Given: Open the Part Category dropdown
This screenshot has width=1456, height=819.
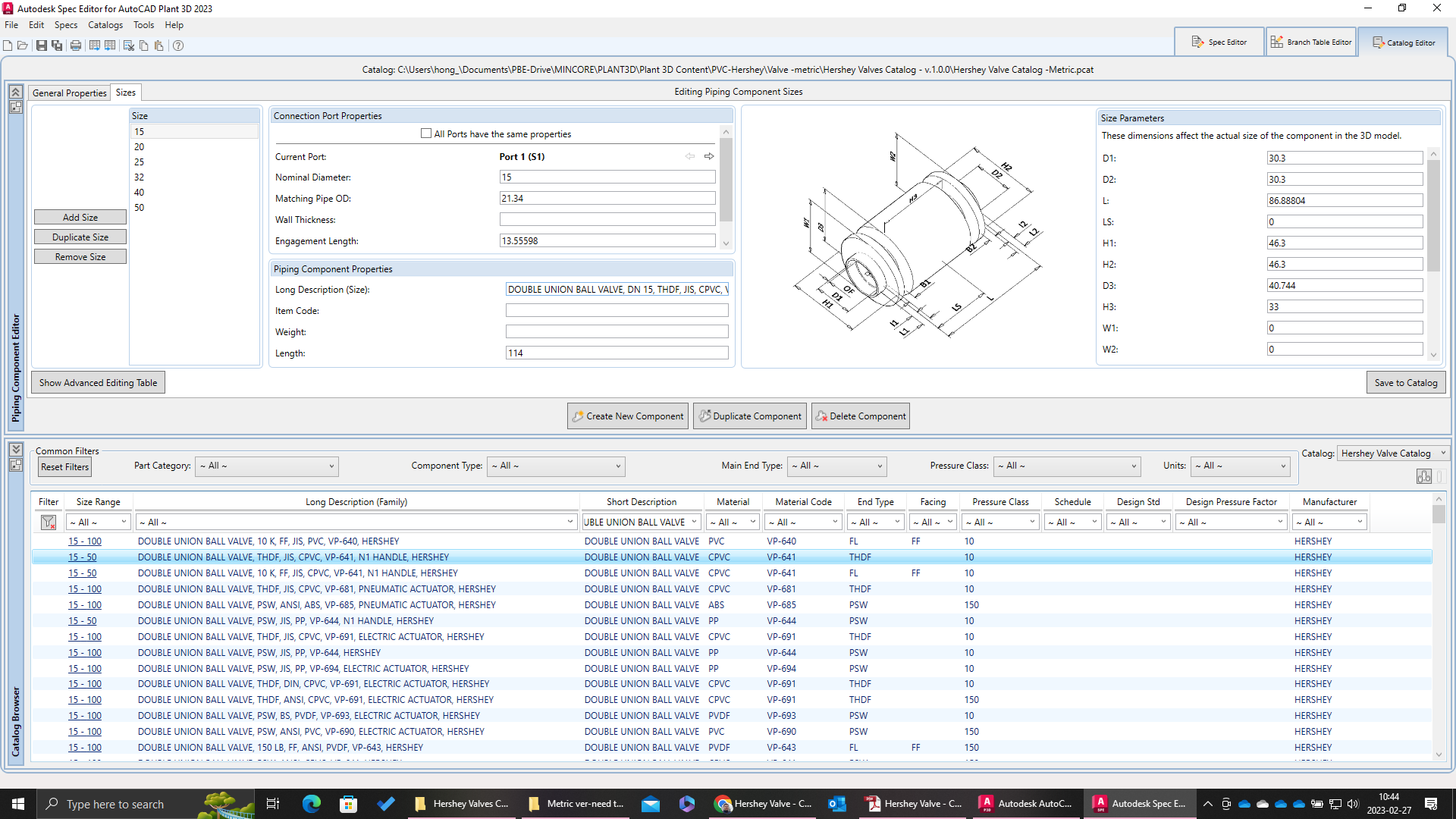Looking at the screenshot, I should tap(266, 466).
